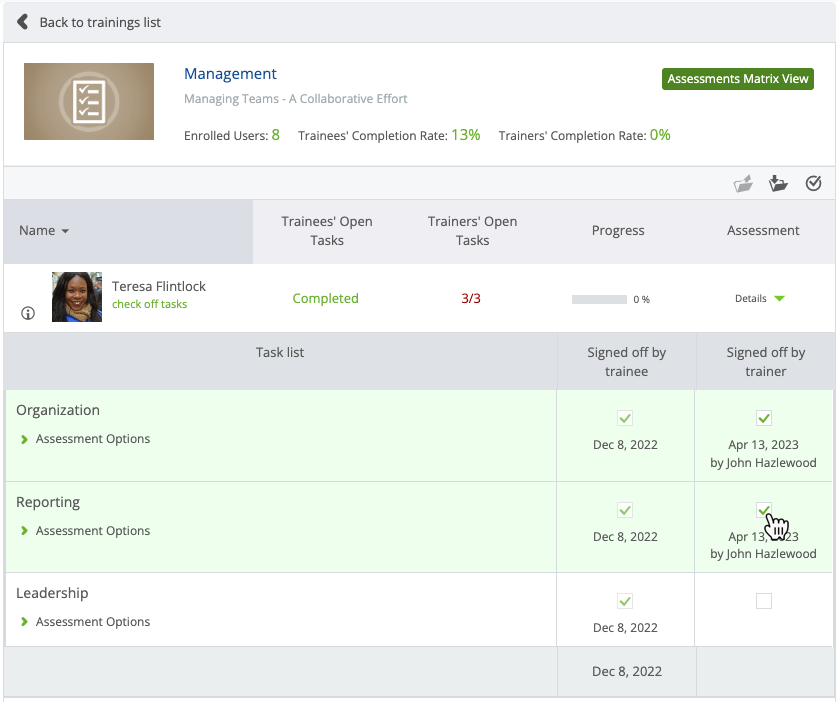
Task: Click the check-off circle icon in the toolbar
Action: pyautogui.click(x=813, y=183)
